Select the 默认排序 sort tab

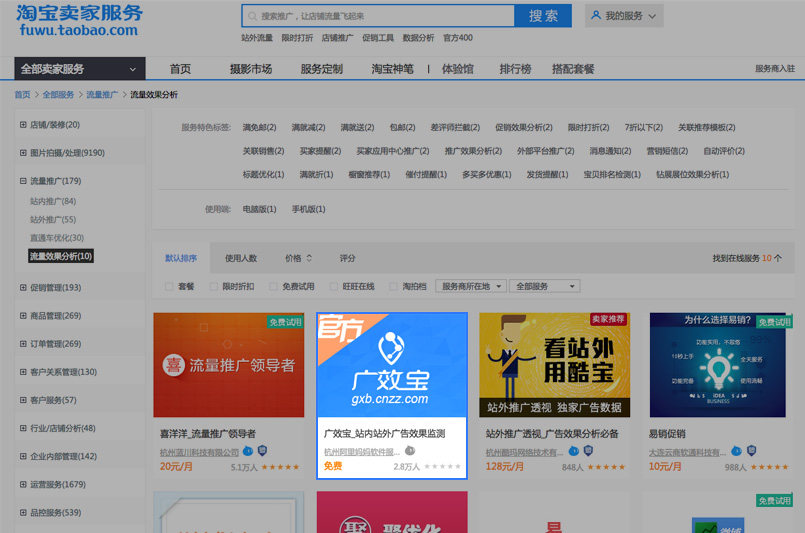pyautogui.click(x=181, y=258)
